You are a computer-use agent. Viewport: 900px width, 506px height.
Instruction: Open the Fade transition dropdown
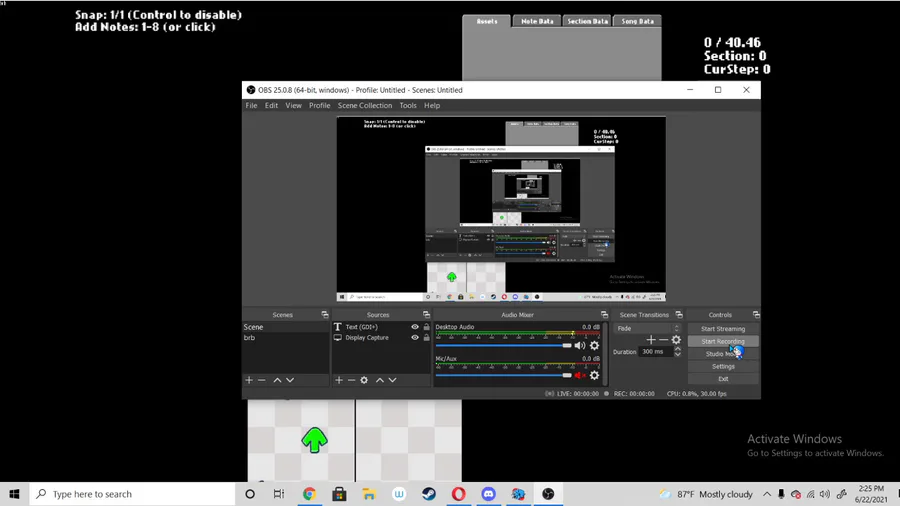(647, 328)
